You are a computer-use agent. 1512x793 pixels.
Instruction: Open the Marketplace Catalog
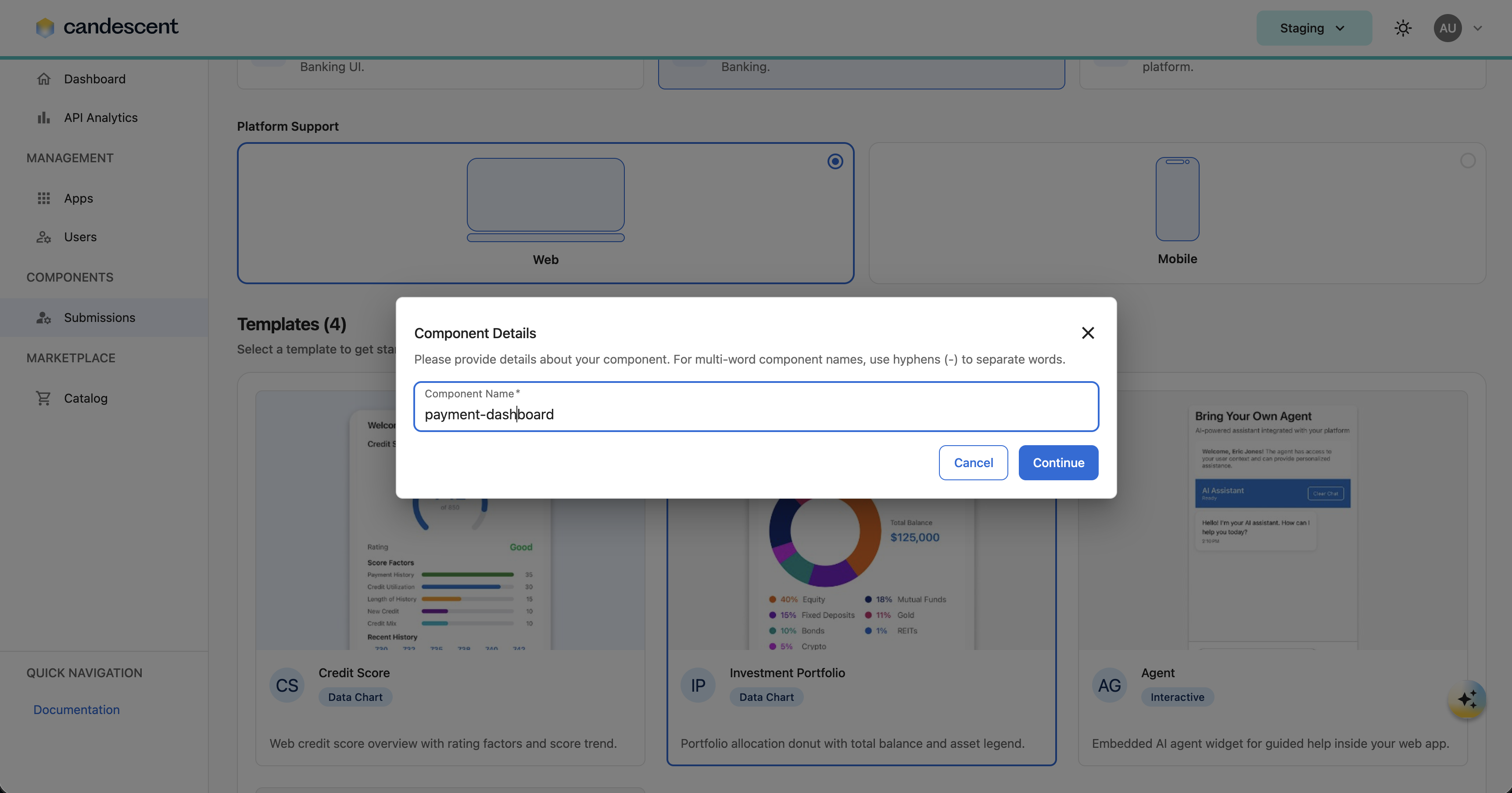pyautogui.click(x=104, y=398)
